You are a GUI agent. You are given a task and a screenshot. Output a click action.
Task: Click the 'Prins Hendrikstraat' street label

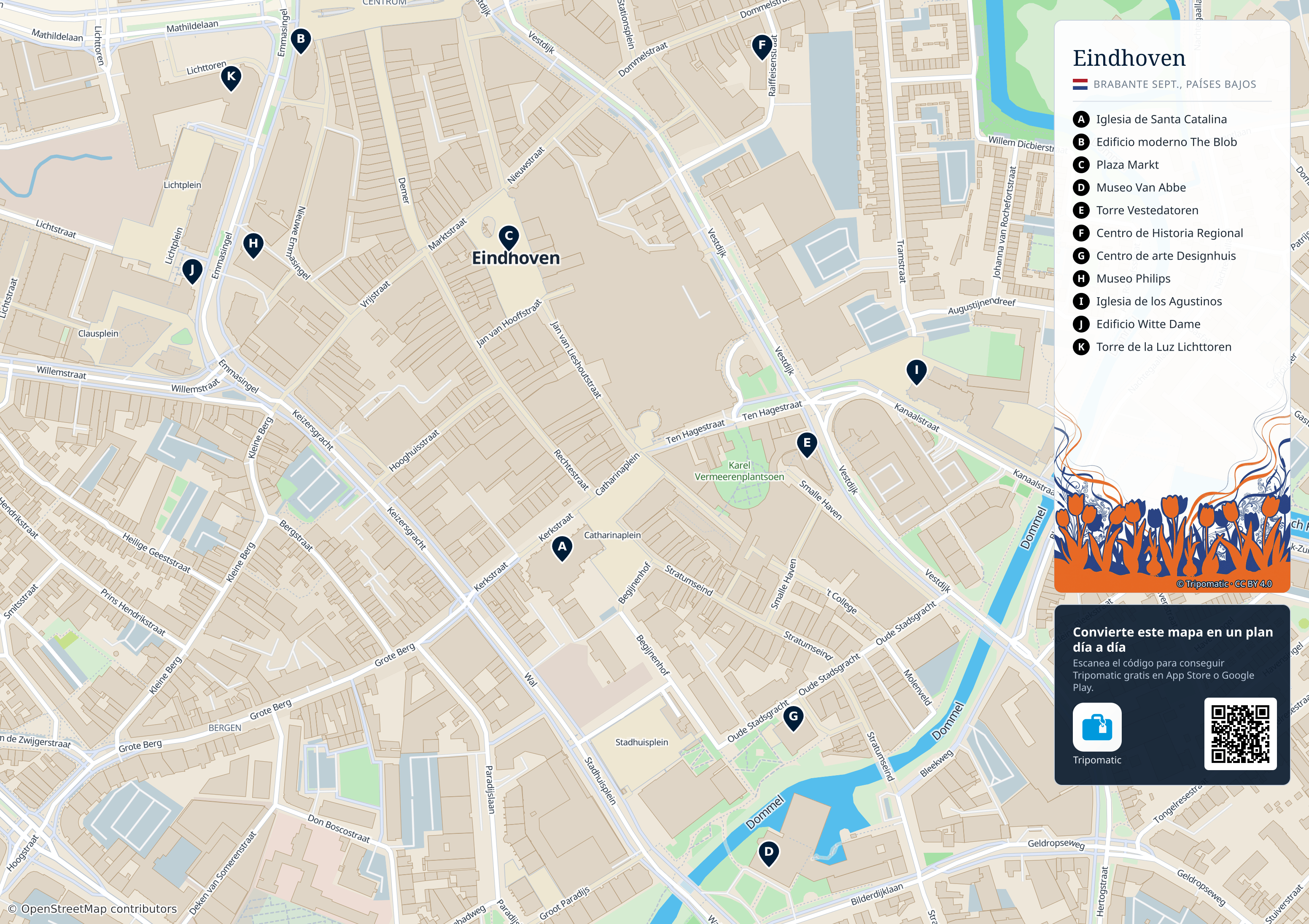click(133, 612)
